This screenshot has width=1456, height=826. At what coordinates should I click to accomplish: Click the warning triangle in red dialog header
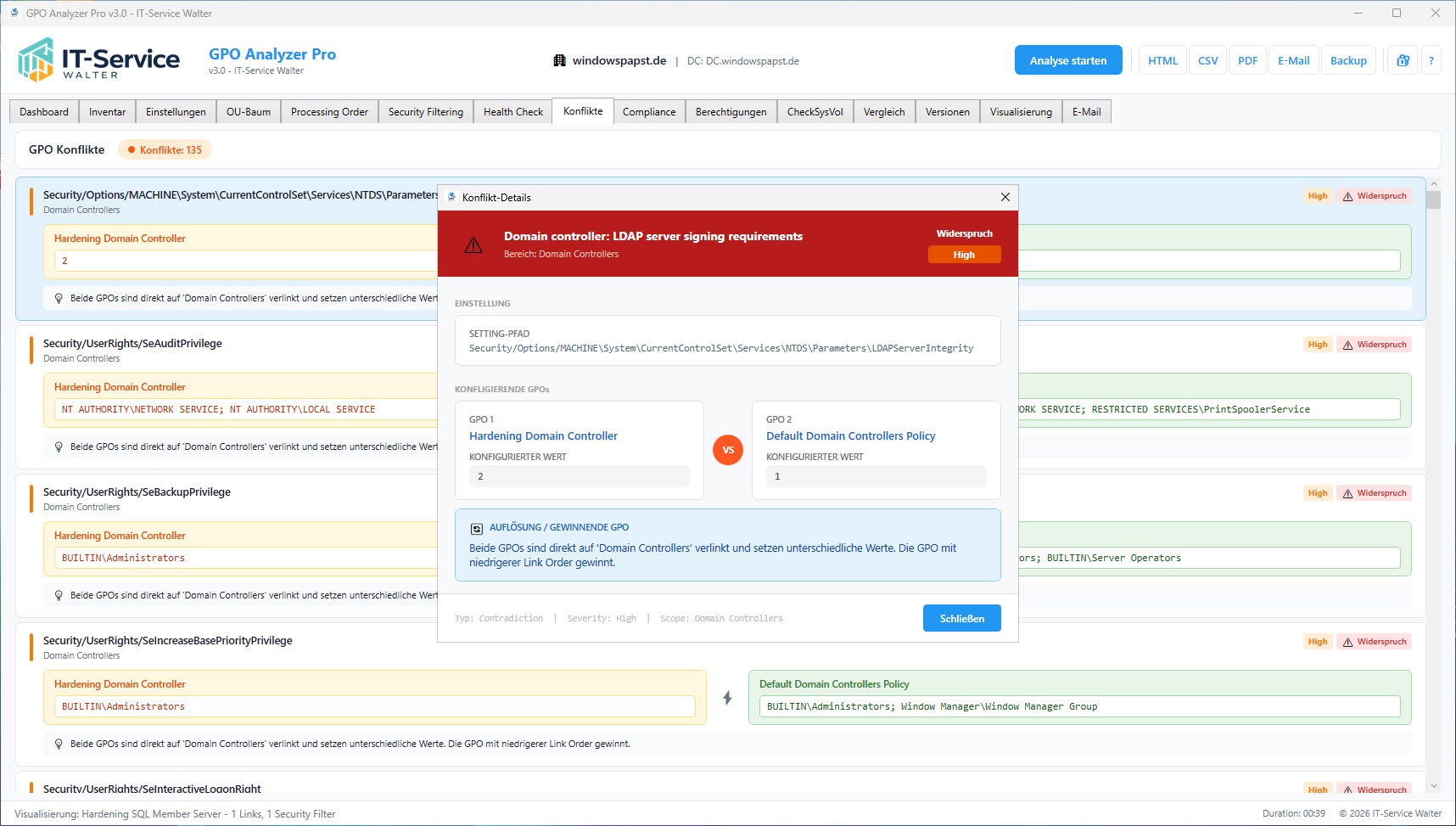tap(473, 245)
